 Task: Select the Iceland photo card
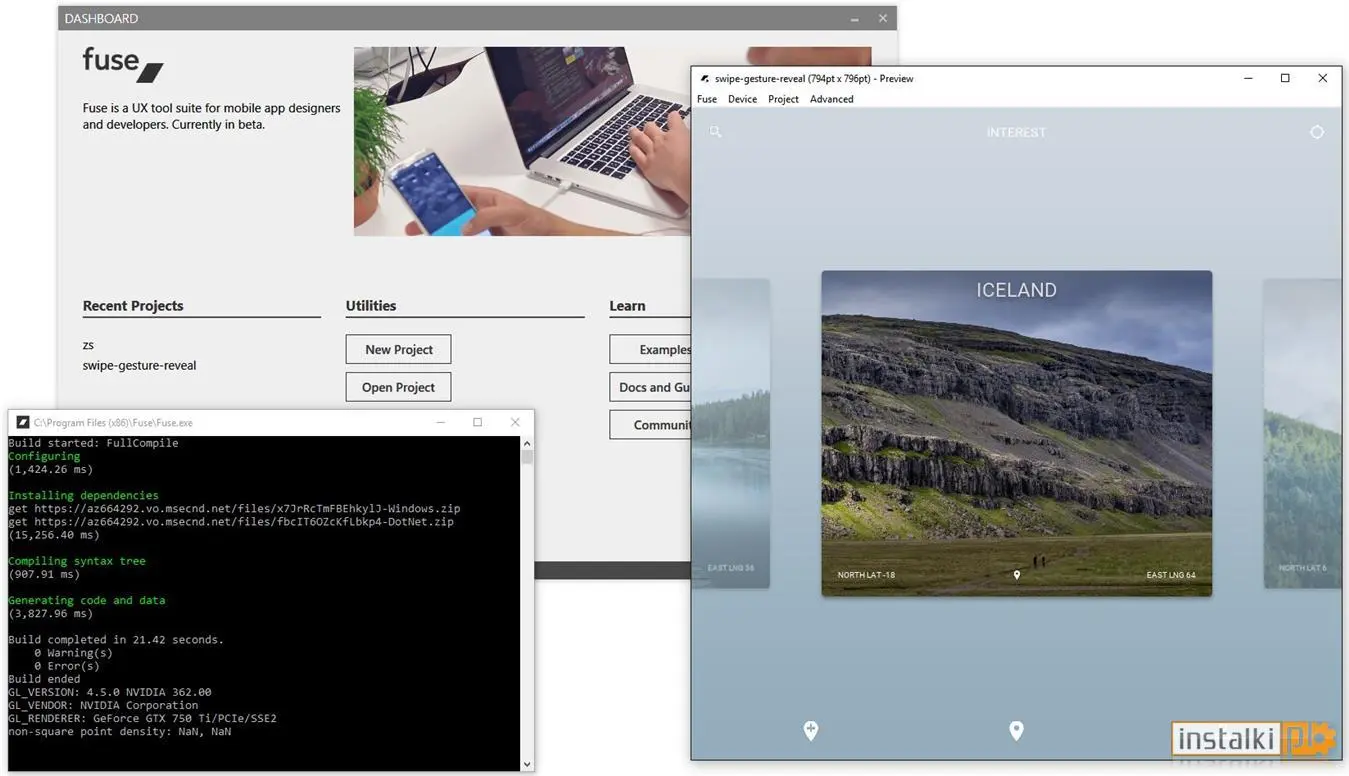pyautogui.click(x=1017, y=433)
